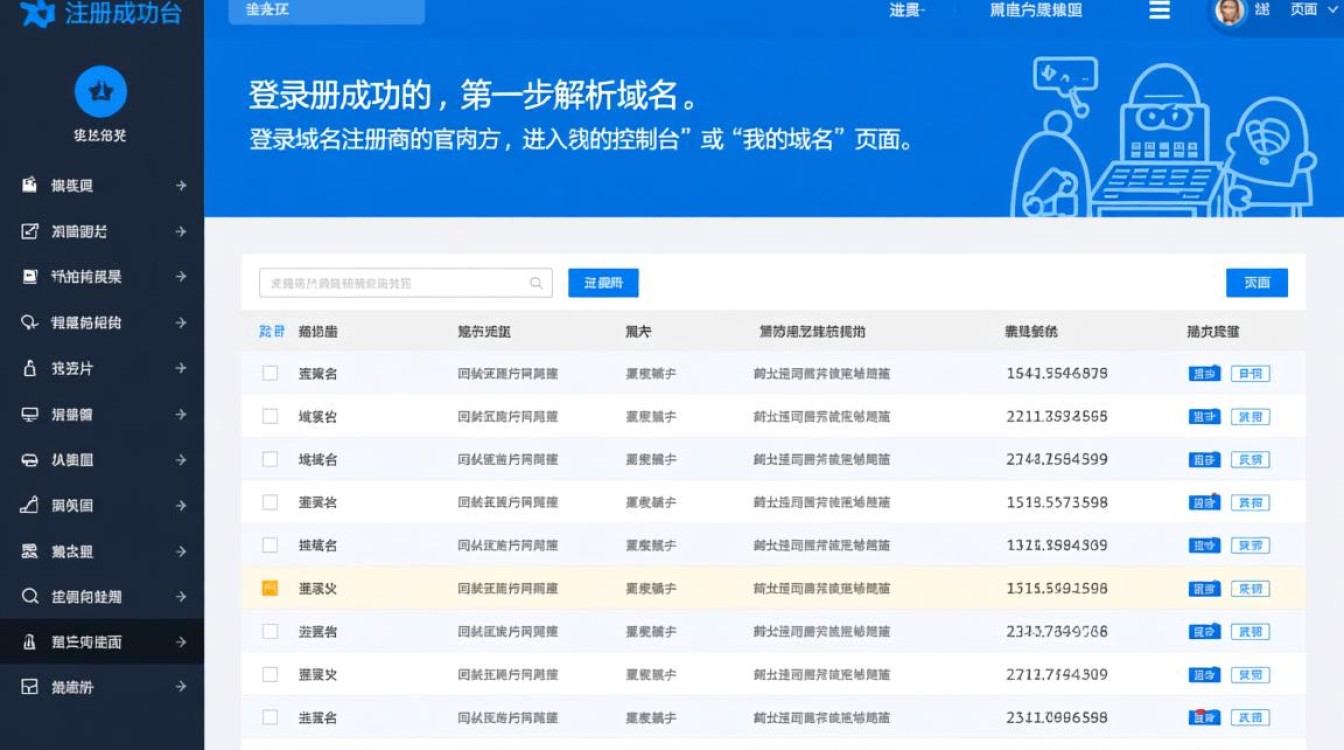Screen dimensions: 1344x750
Task: Click the pencil edit icon in the sidebar
Action: point(28,231)
